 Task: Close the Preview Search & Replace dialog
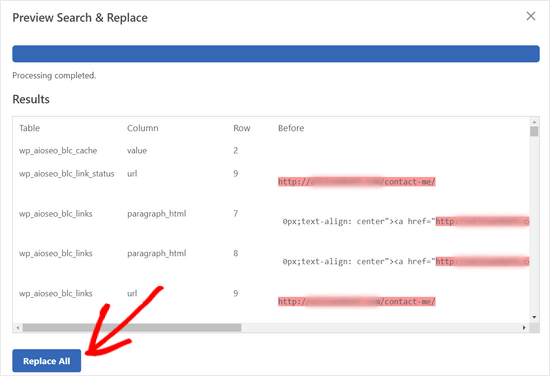[x=531, y=16]
